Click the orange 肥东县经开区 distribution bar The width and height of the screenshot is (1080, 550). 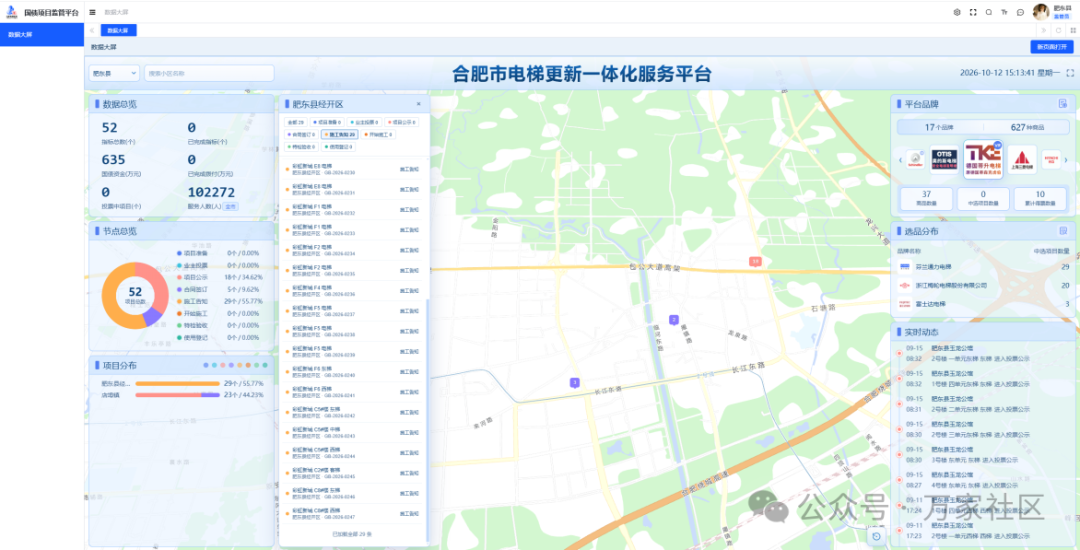(177, 383)
